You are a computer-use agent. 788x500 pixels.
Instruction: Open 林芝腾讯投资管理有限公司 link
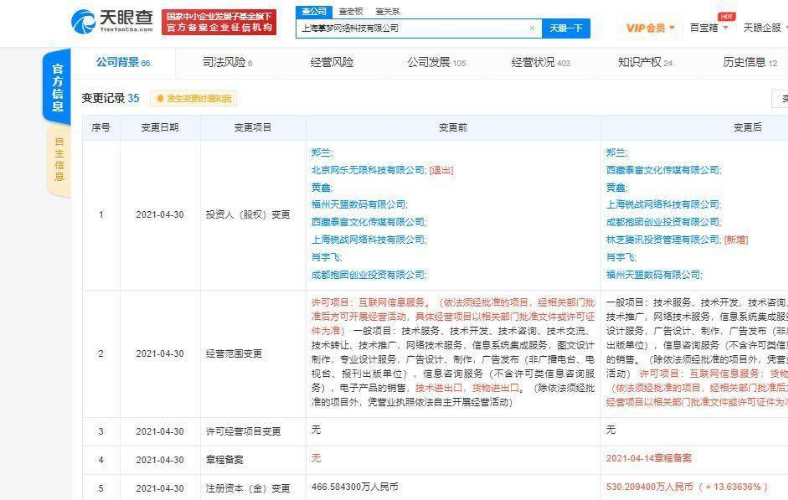663,240
